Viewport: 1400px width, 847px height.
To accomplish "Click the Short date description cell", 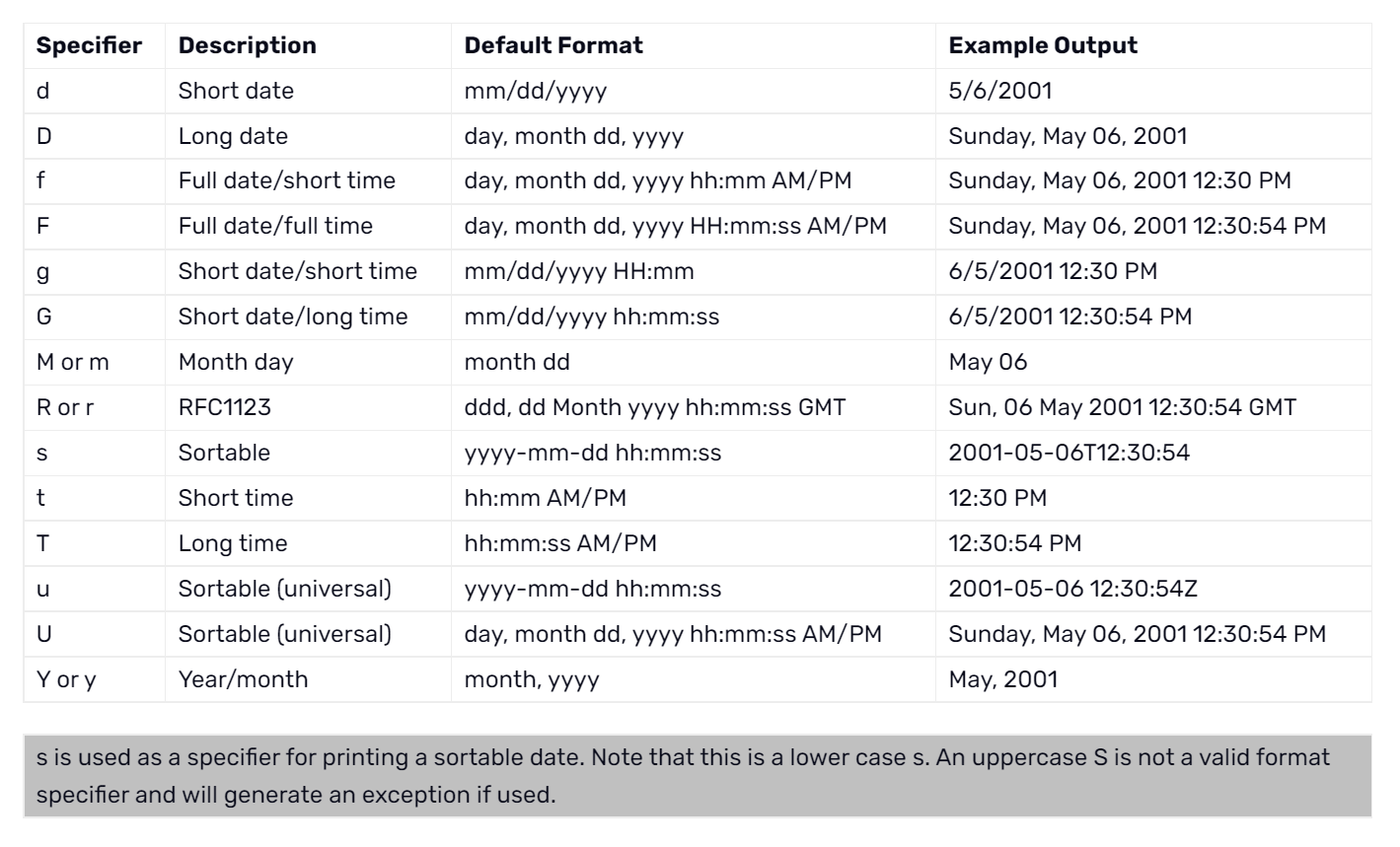I will point(308,91).
